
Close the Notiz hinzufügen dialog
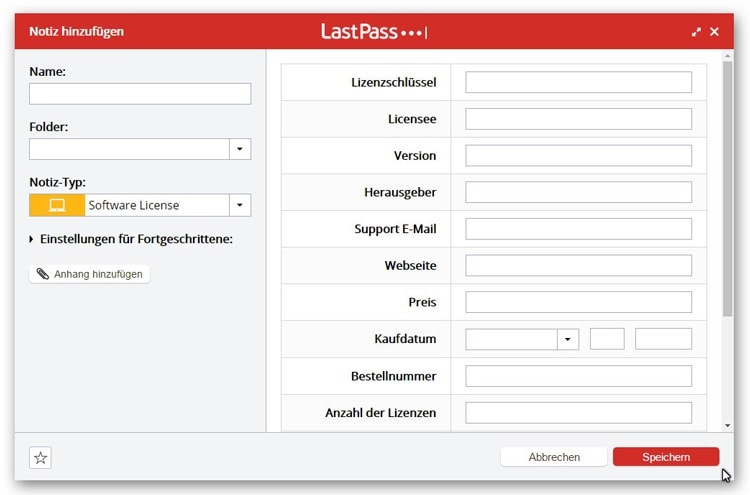715,32
